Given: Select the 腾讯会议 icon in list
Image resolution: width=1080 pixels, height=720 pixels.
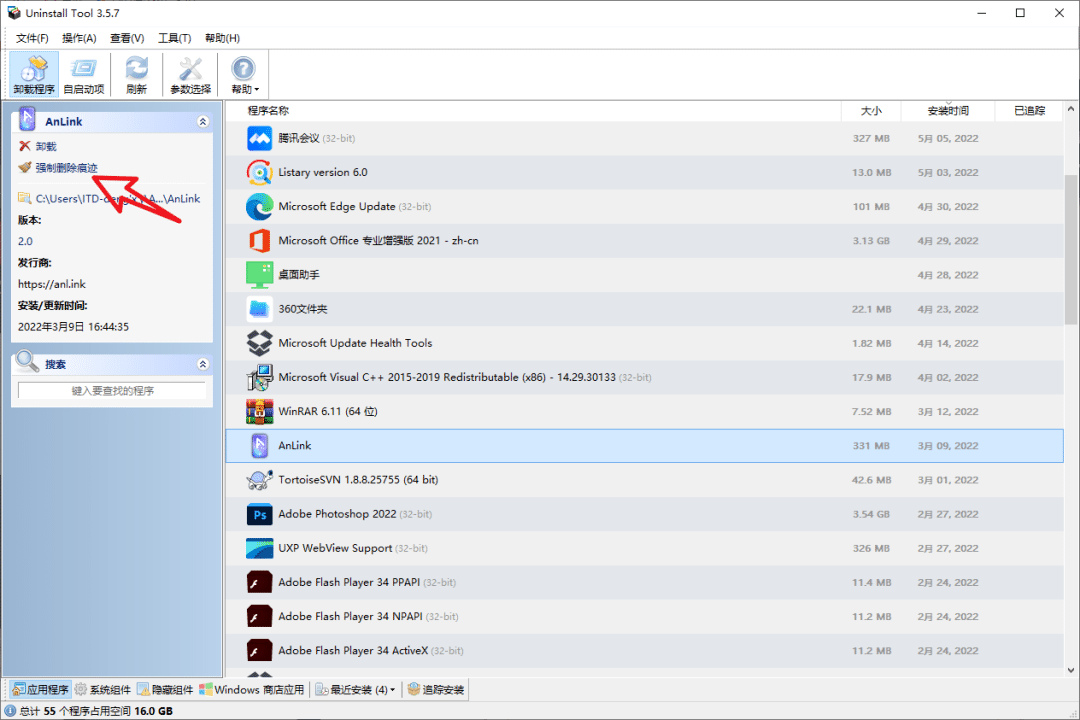Looking at the screenshot, I should point(259,138).
